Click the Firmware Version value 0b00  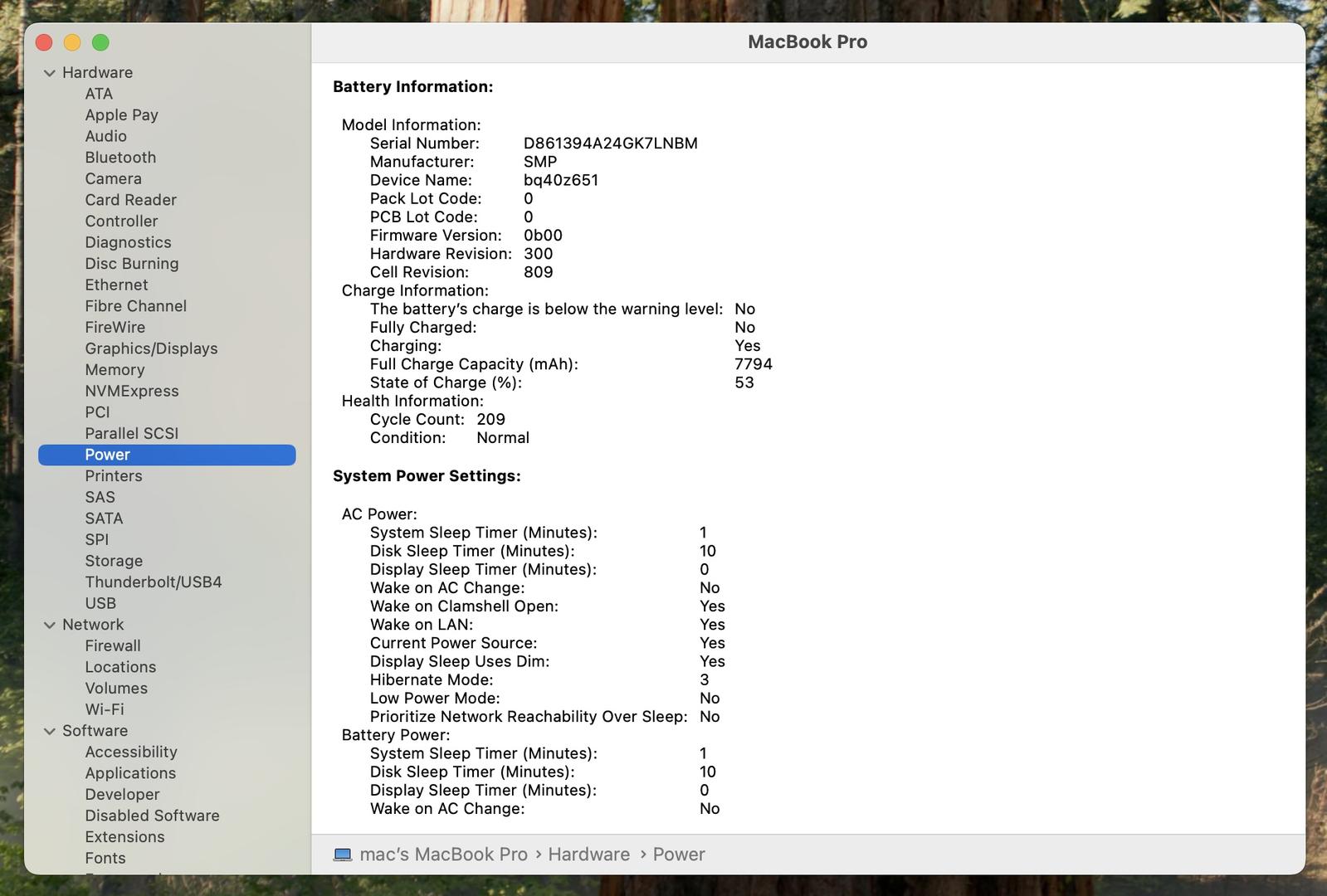[x=543, y=236]
